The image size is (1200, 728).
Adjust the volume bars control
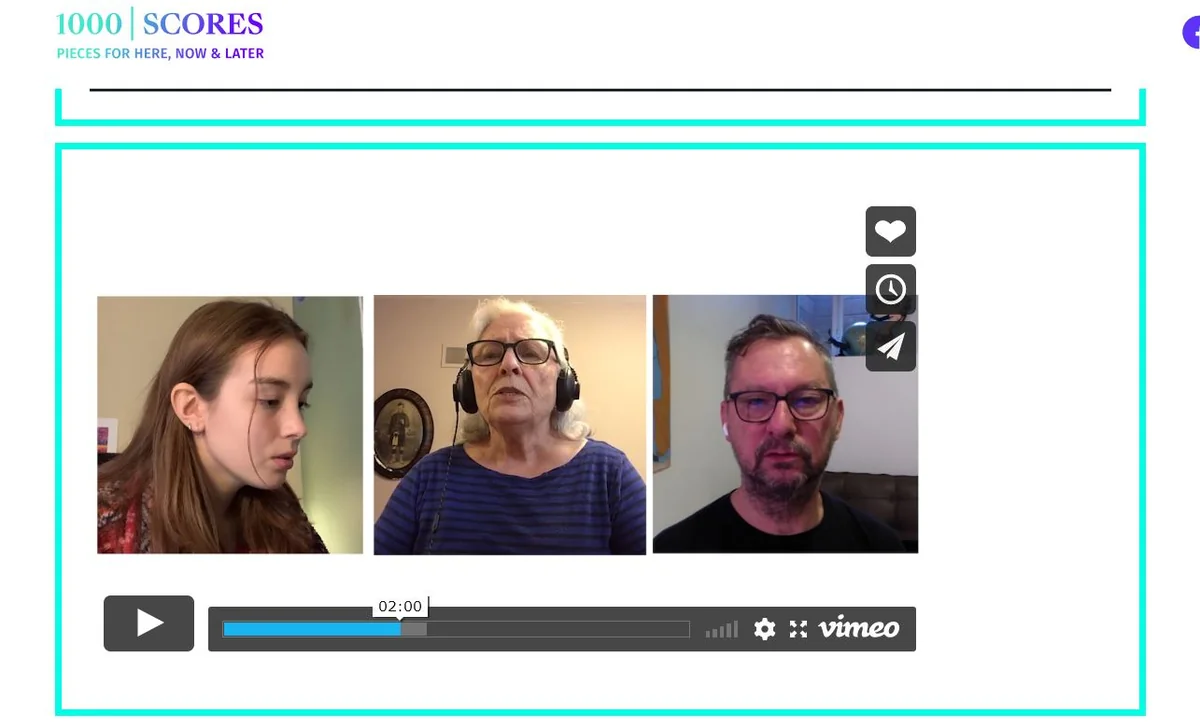(721, 629)
